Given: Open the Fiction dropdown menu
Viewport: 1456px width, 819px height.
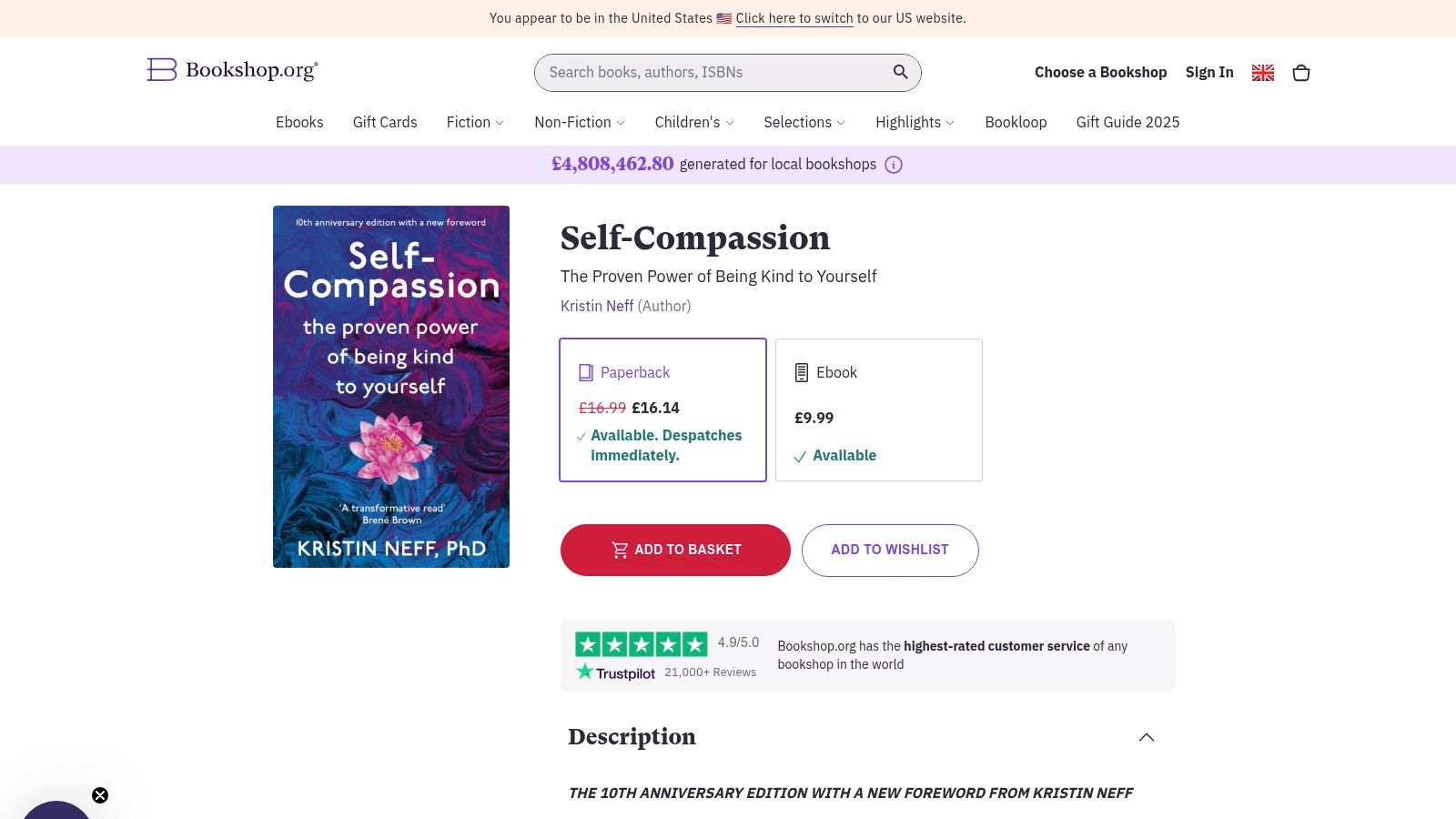Looking at the screenshot, I should click(474, 122).
